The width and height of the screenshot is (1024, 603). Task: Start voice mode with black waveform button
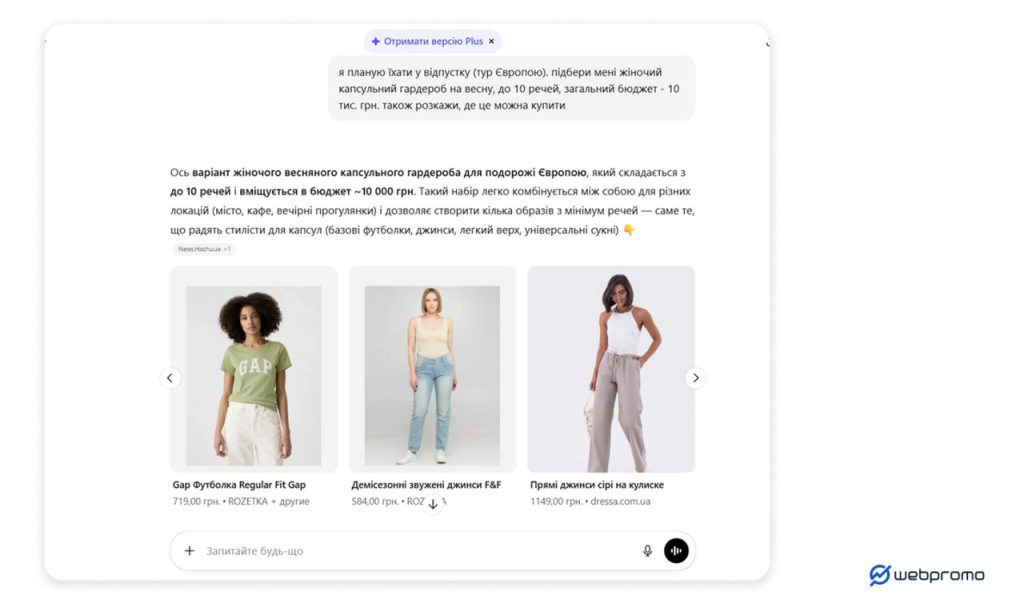coord(676,551)
